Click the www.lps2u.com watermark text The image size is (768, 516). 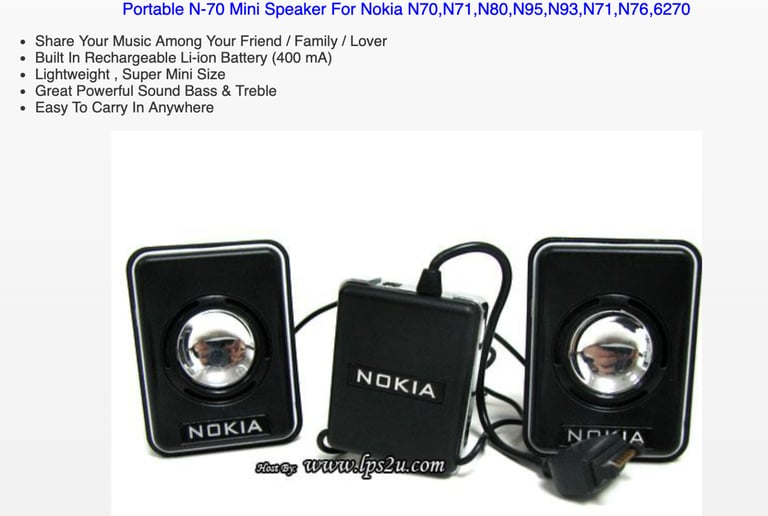[x=374, y=466]
